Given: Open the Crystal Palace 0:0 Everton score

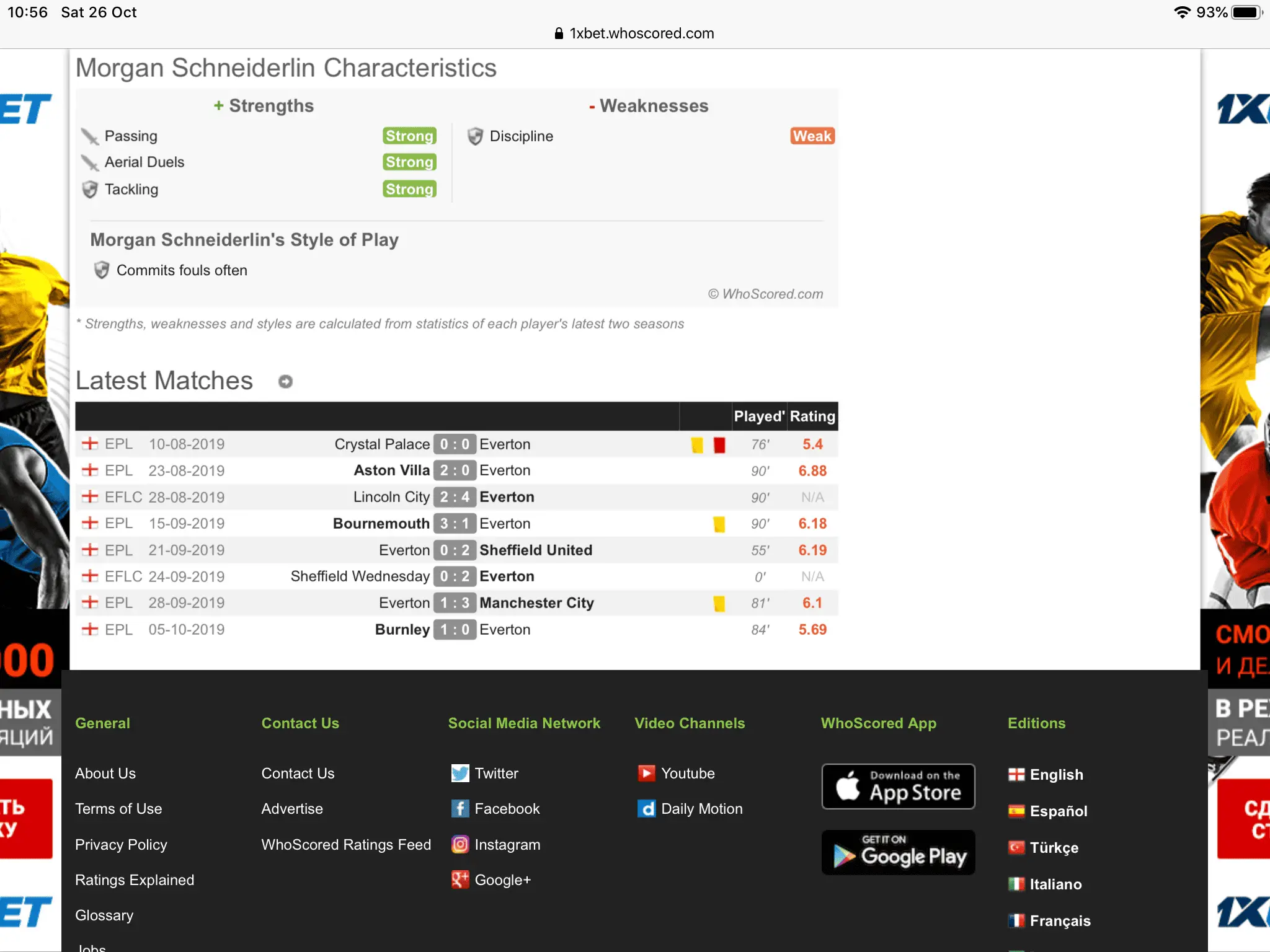Looking at the screenshot, I should pyautogui.click(x=455, y=444).
